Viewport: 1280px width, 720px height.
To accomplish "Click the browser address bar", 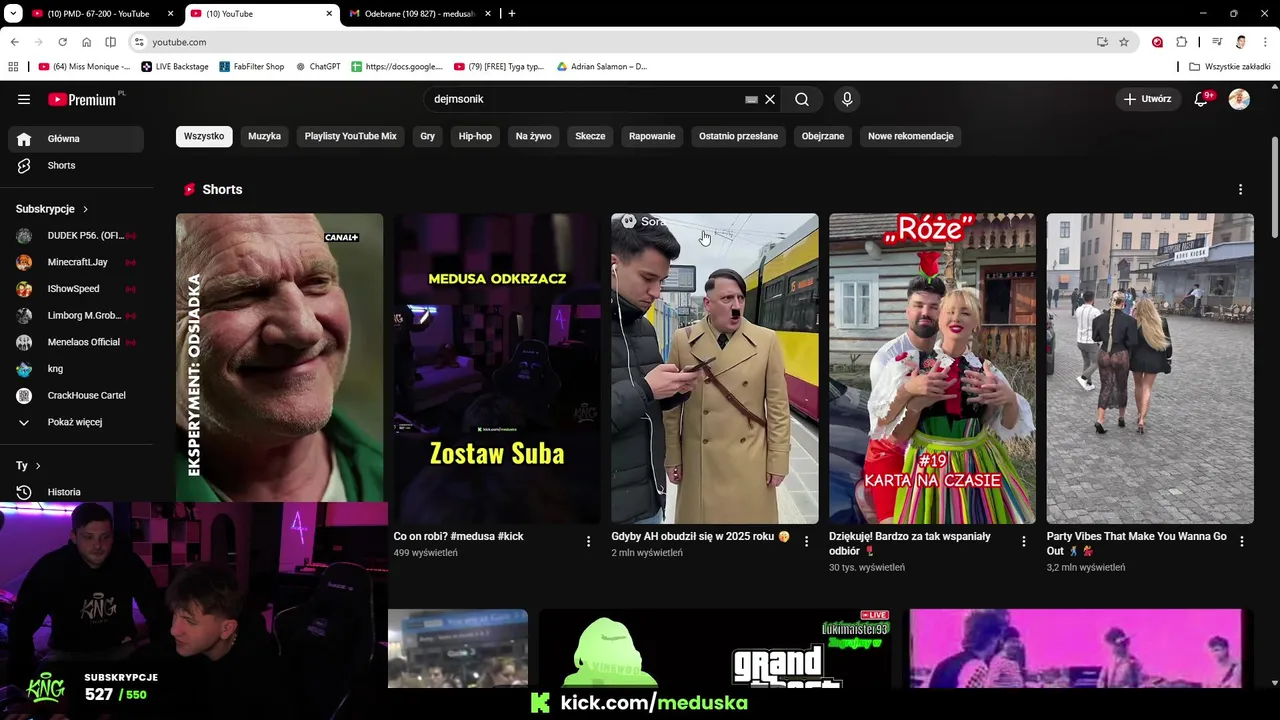I will point(620,42).
